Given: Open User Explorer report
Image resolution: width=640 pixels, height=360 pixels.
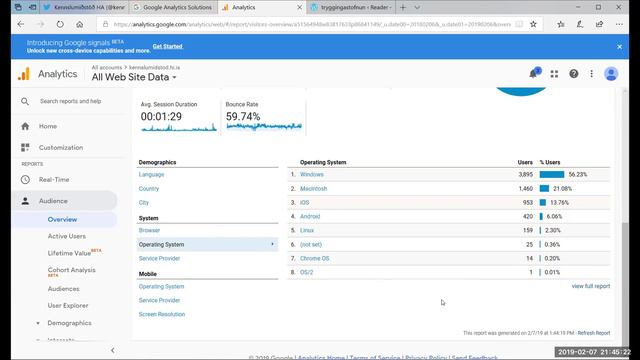Looking at the screenshot, I should [x=68, y=306].
